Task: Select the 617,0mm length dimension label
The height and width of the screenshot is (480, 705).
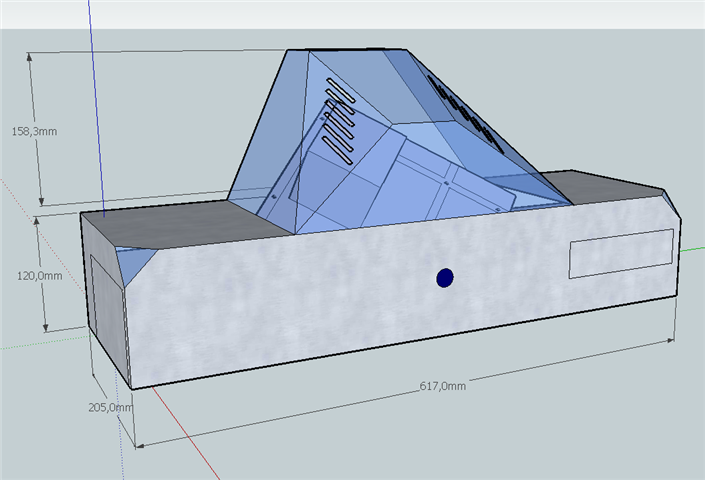Action: (x=442, y=386)
